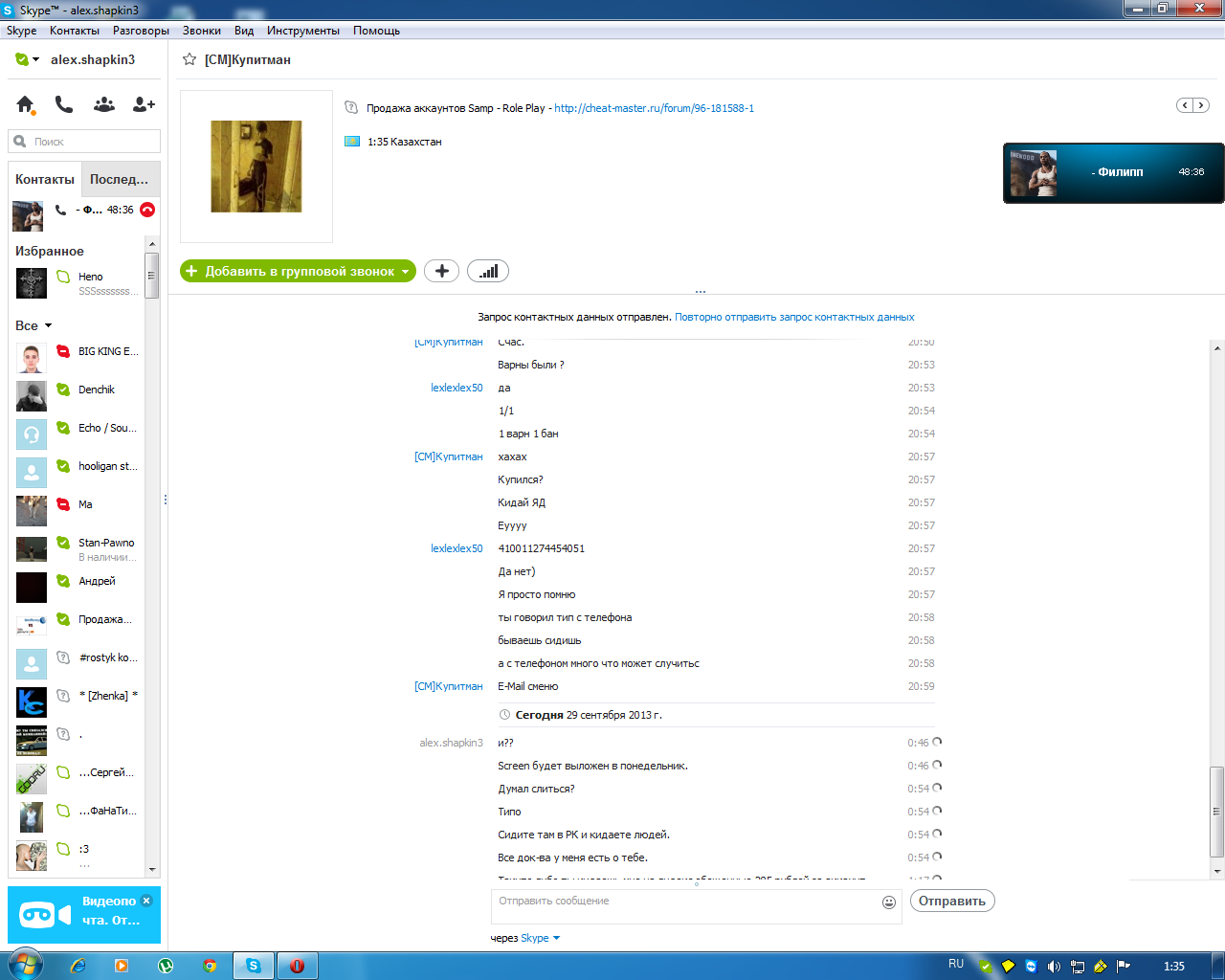This screenshot has height=980, width=1225.
Task: Click 'Повторно отправить запрос контактных данных' link
Action: 794,317
